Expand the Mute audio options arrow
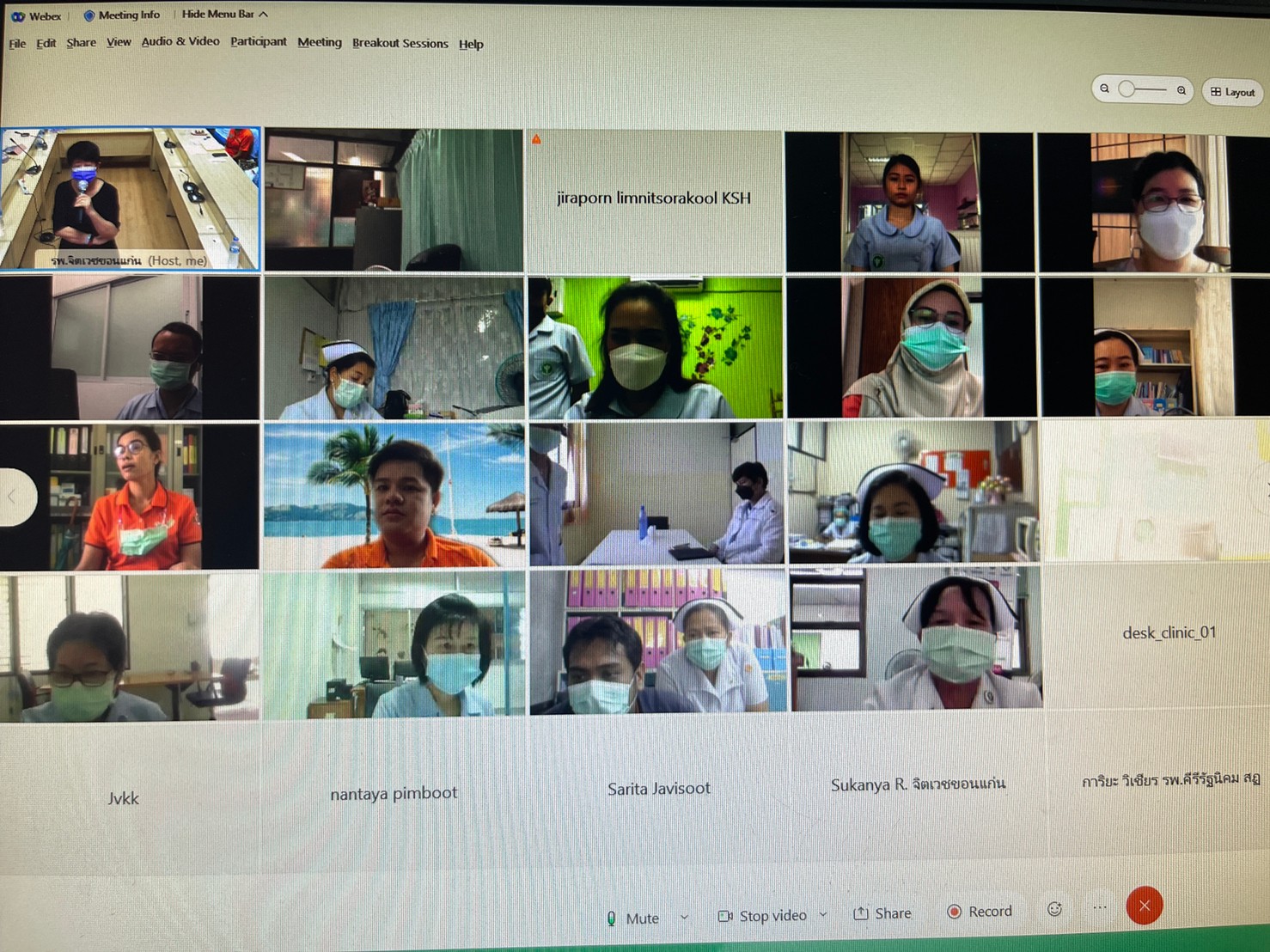The width and height of the screenshot is (1270, 952). click(684, 918)
